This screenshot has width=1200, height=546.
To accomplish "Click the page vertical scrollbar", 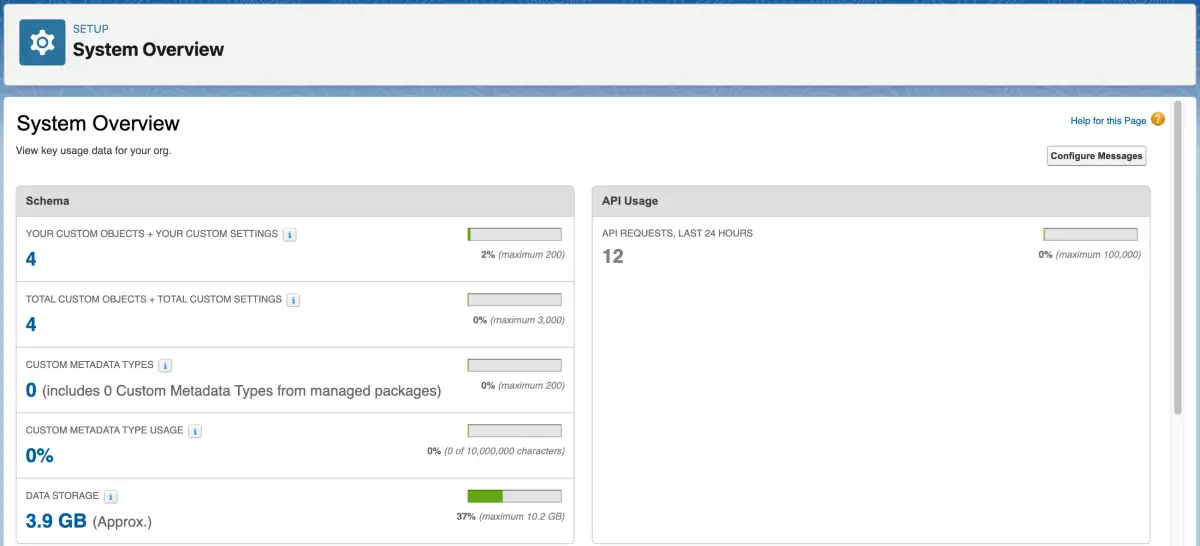I will [1178, 257].
